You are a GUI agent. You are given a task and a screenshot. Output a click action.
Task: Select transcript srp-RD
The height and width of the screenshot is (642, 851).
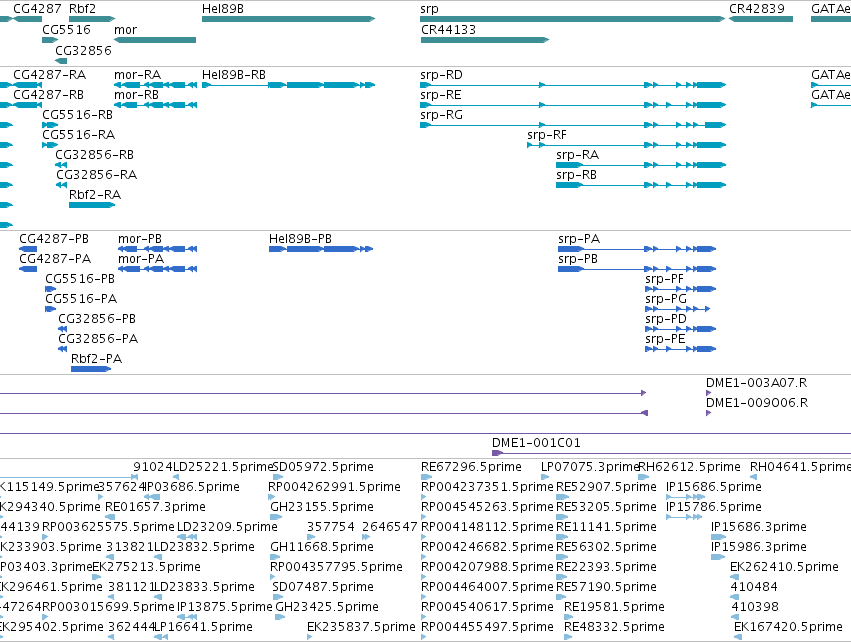441,75
